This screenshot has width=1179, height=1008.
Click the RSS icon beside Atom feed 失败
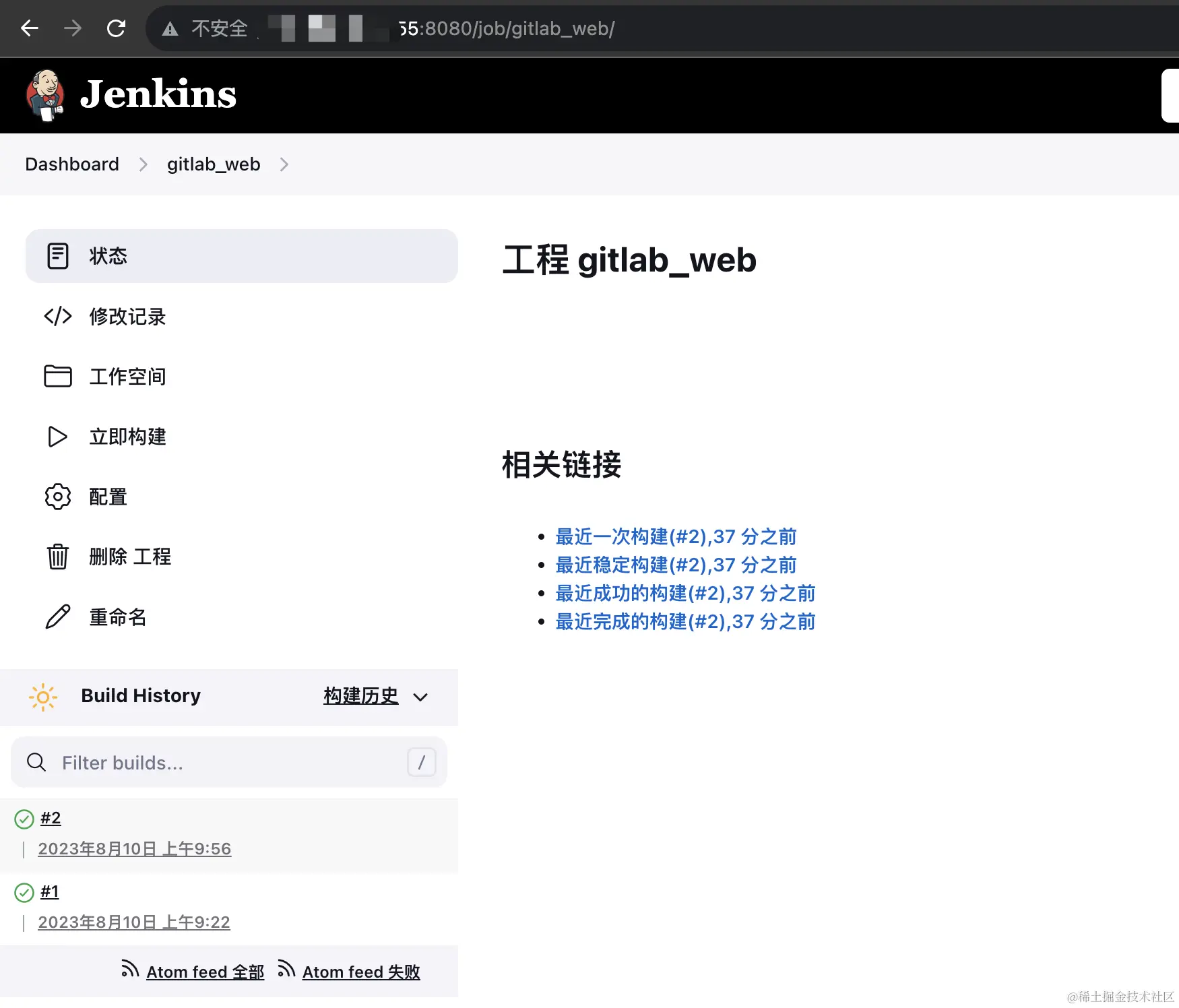click(x=286, y=968)
